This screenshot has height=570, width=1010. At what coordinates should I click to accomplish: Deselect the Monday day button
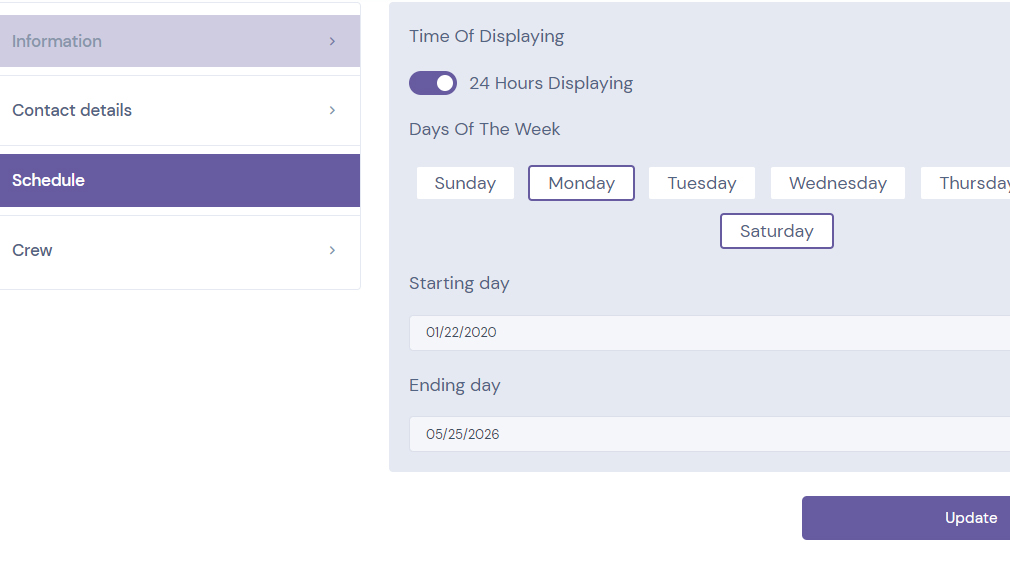[x=581, y=183]
